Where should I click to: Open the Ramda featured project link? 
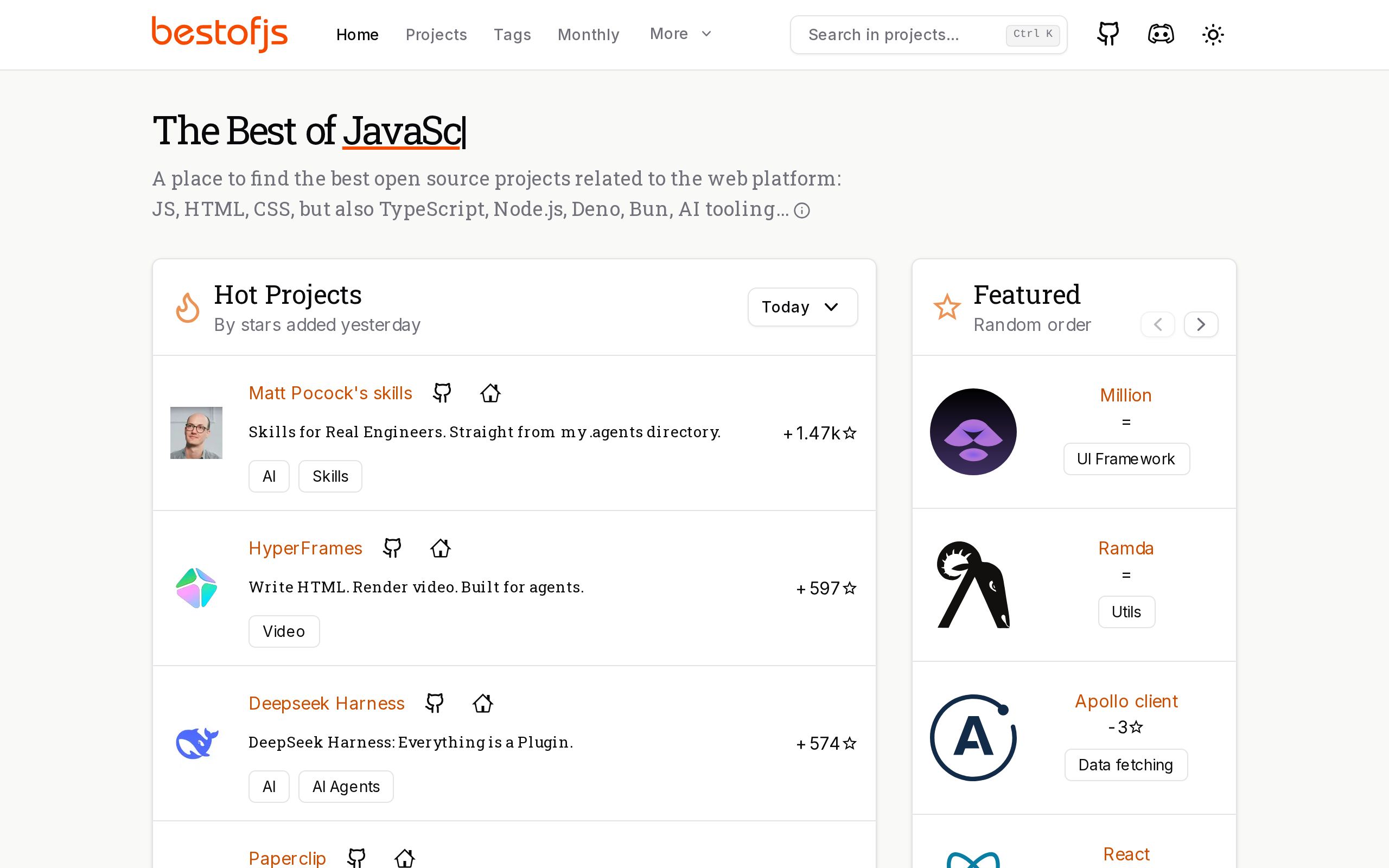click(x=1125, y=548)
